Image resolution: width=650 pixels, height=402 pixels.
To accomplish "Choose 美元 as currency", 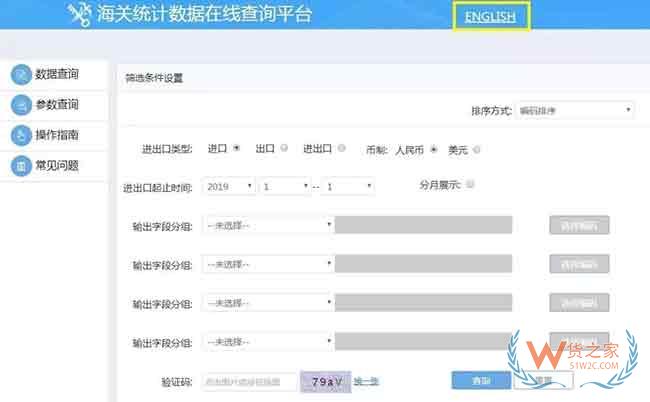I will pos(477,150).
